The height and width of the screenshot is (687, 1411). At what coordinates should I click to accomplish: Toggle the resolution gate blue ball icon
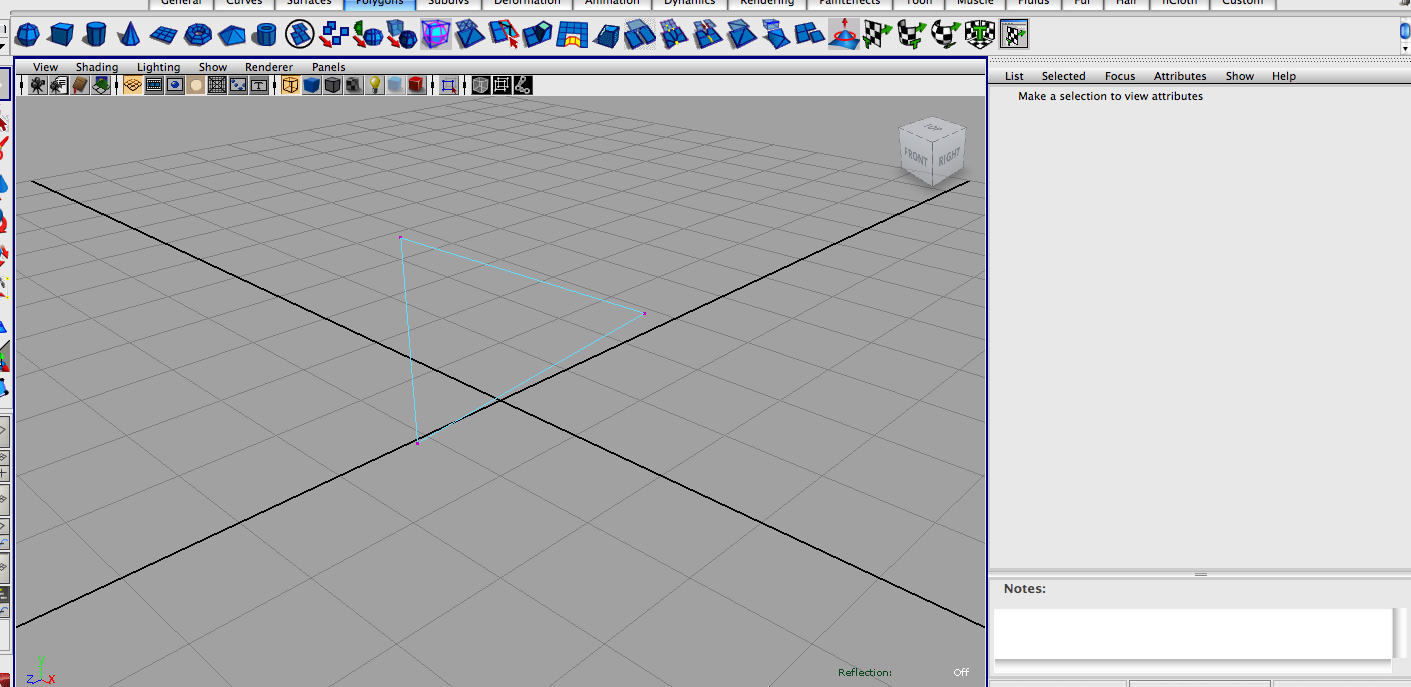click(x=175, y=86)
